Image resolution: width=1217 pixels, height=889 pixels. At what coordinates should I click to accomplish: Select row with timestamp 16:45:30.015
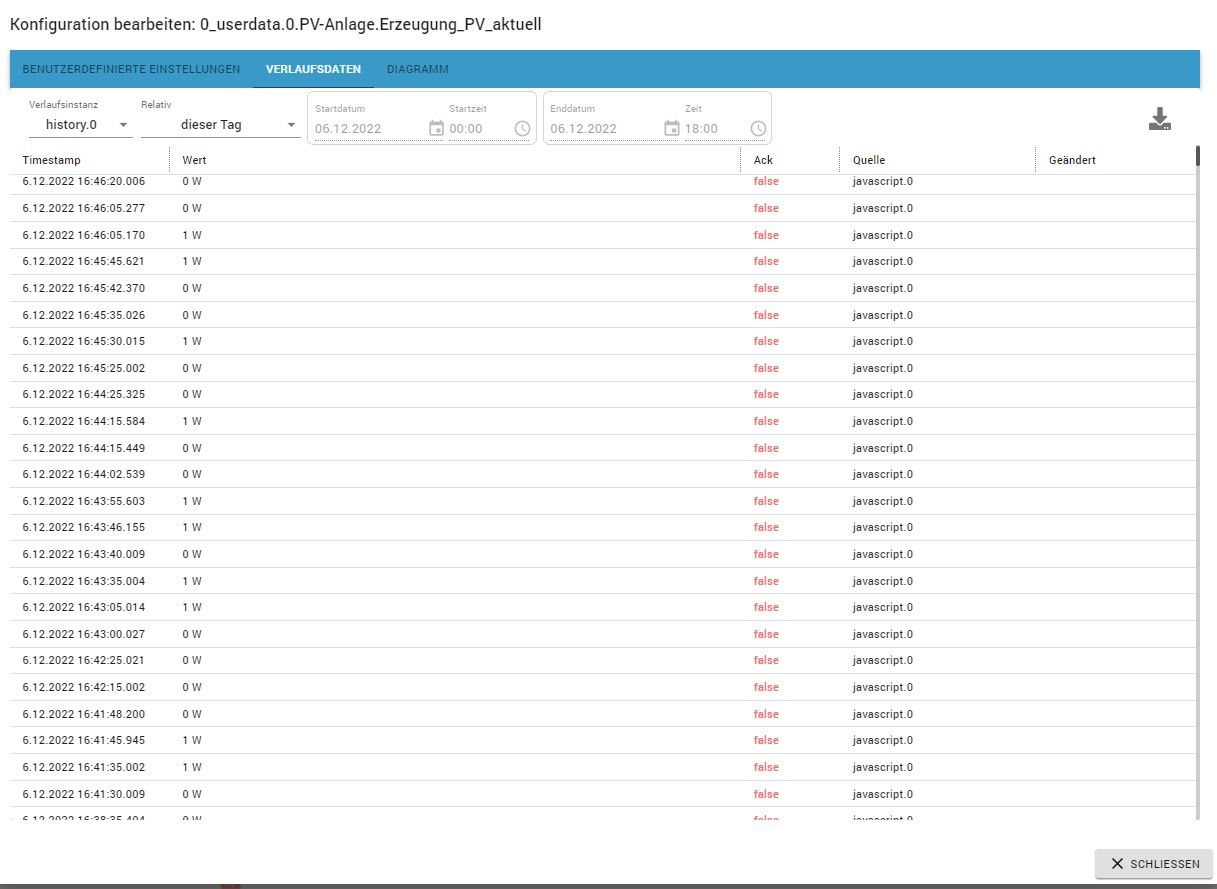[x=603, y=341]
